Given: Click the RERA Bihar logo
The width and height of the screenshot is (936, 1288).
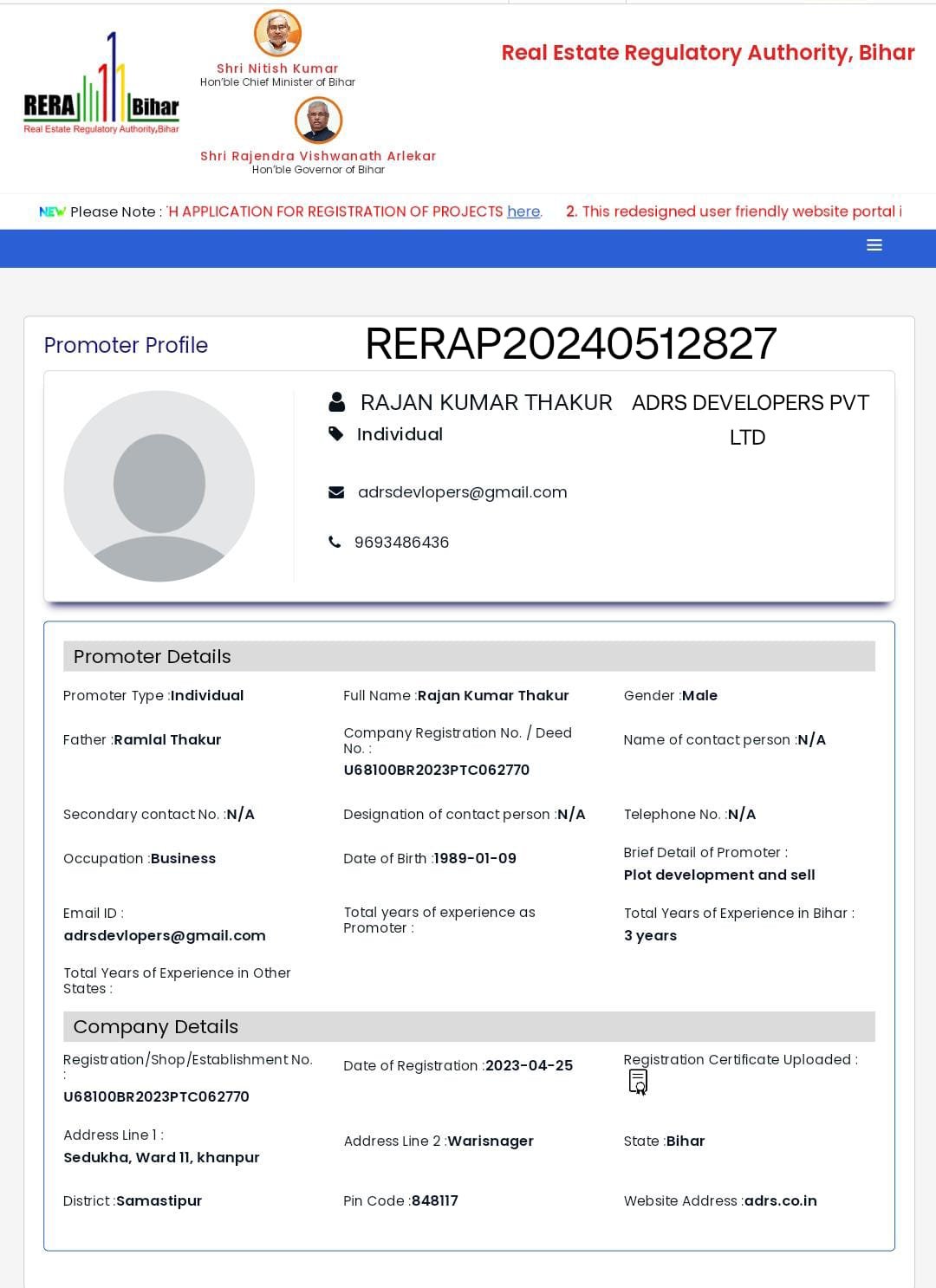Looking at the screenshot, I should click(x=101, y=86).
